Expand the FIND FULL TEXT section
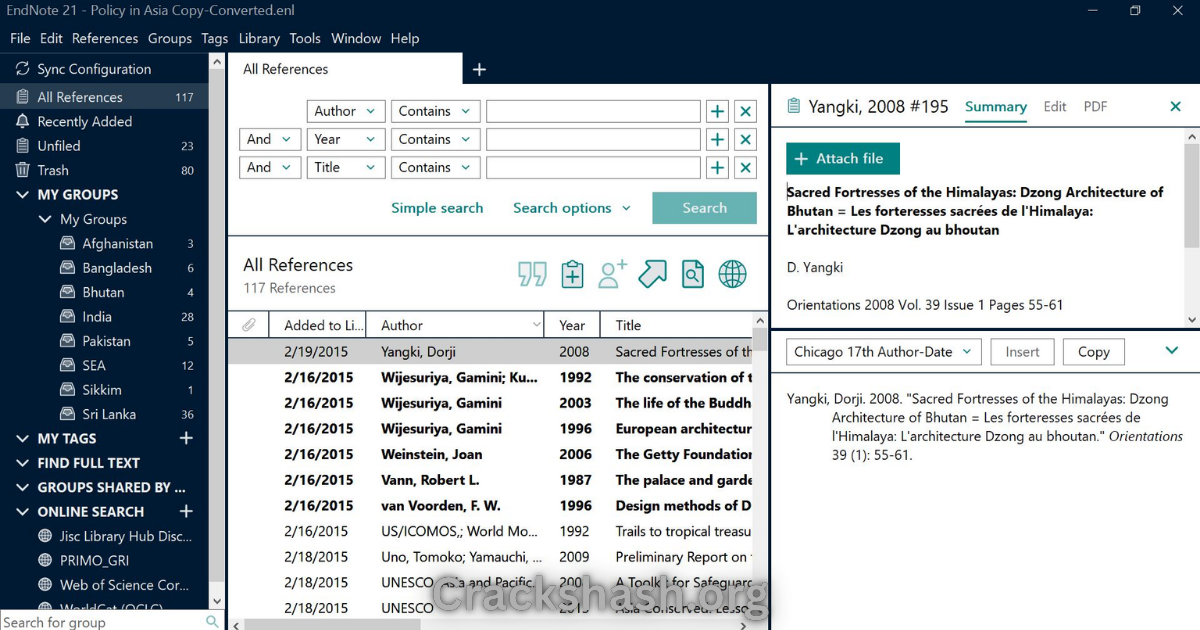Image resolution: width=1200 pixels, height=630 pixels. click(22, 463)
